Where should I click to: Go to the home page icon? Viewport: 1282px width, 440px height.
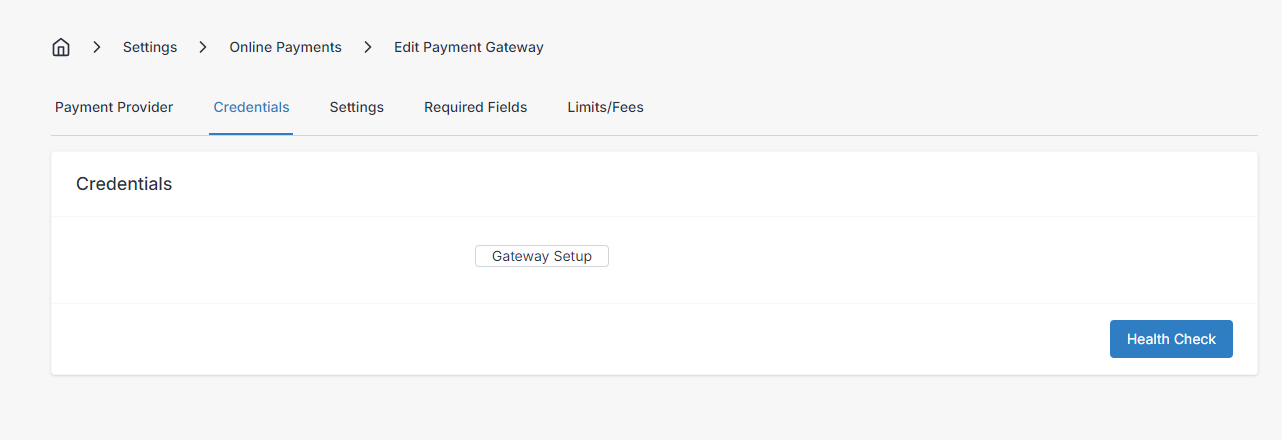click(x=61, y=47)
